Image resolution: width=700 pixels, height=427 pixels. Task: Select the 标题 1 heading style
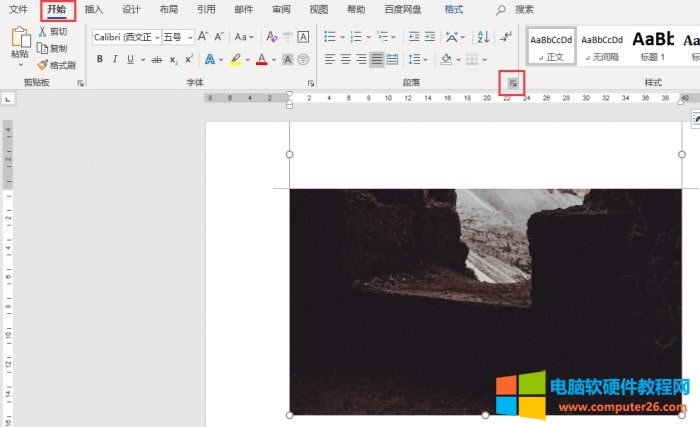click(652, 45)
